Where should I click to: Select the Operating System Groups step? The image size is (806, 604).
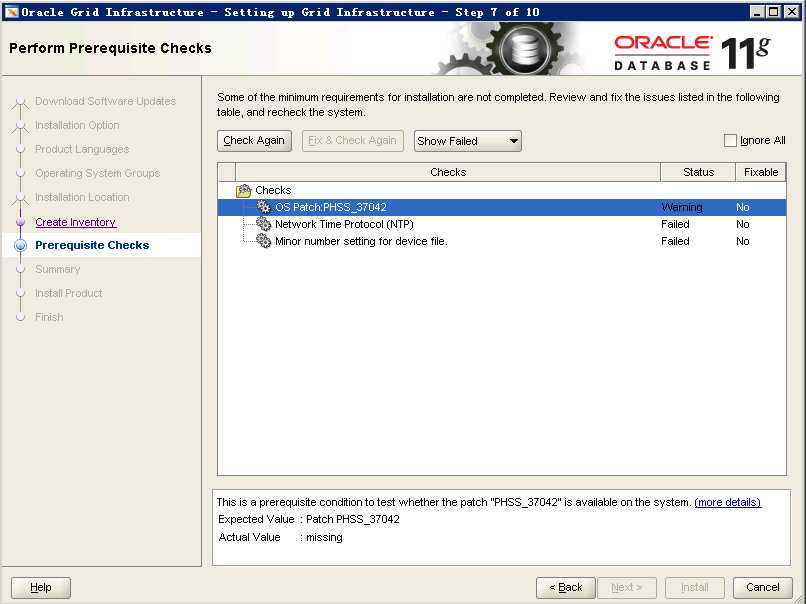coord(98,173)
